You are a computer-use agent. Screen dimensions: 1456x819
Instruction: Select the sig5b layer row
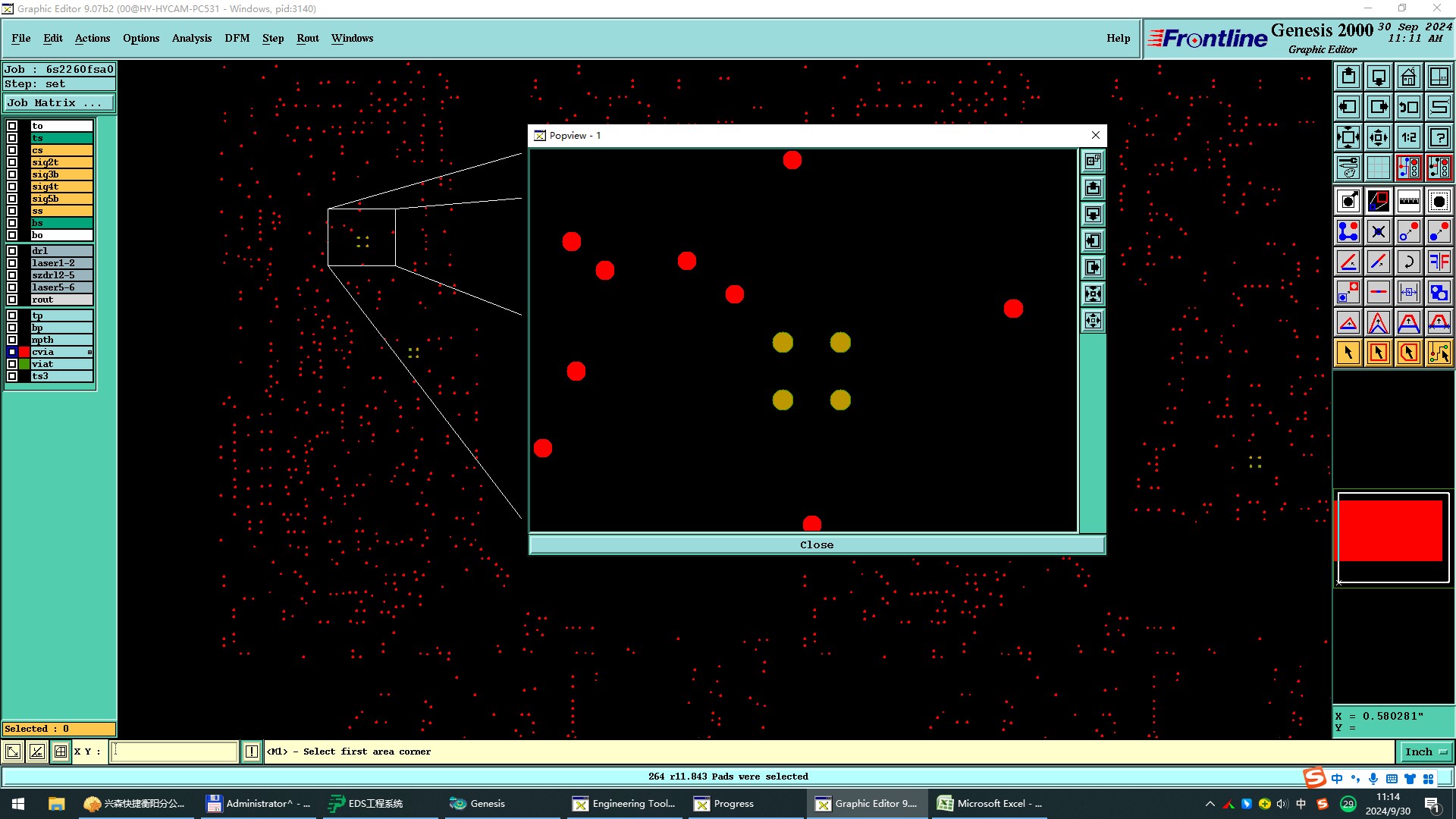[61, 199]
